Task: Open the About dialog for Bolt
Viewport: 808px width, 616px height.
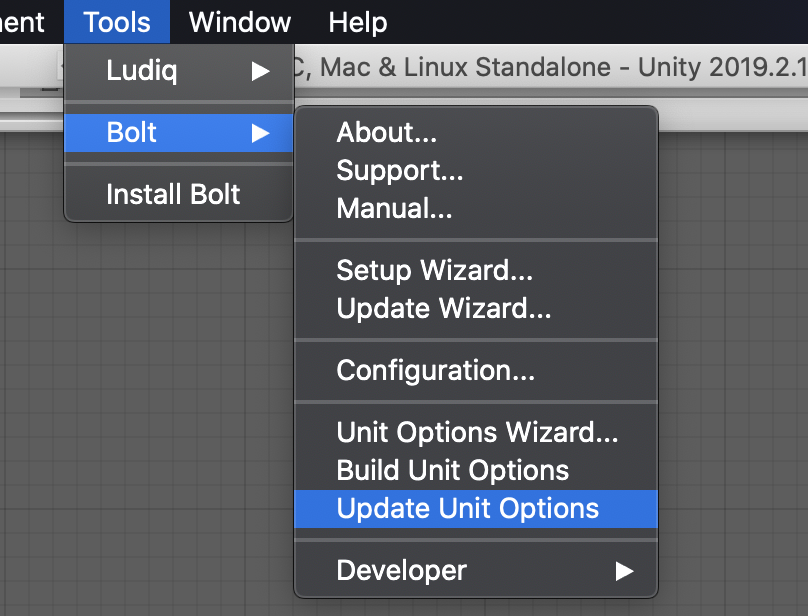Action: coord(387,132)
